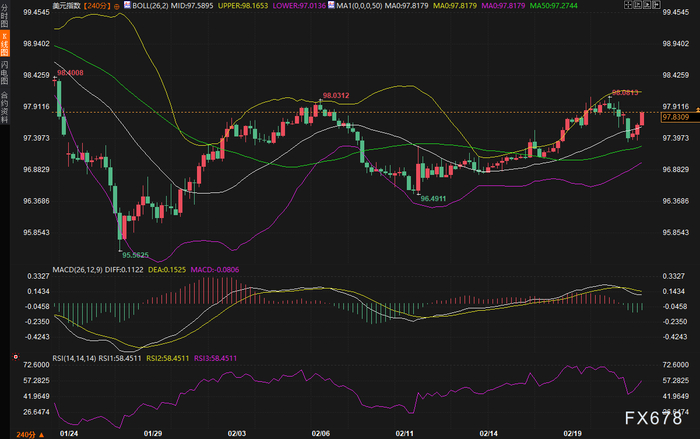The width and height of the screenshot is (700, 439).
Task: Click the rightmost top-right toolbar icon
Action: point(656,5)
